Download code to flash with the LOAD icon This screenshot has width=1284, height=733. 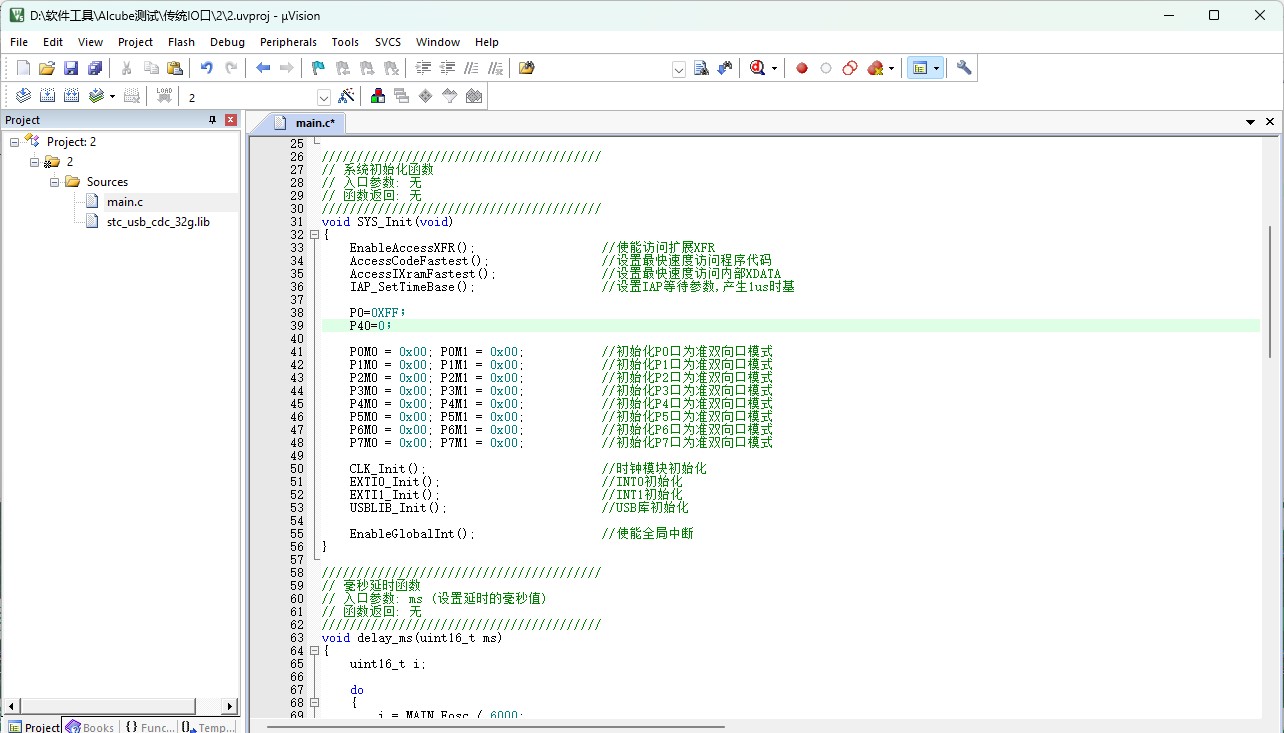click(x=164, y=96)
